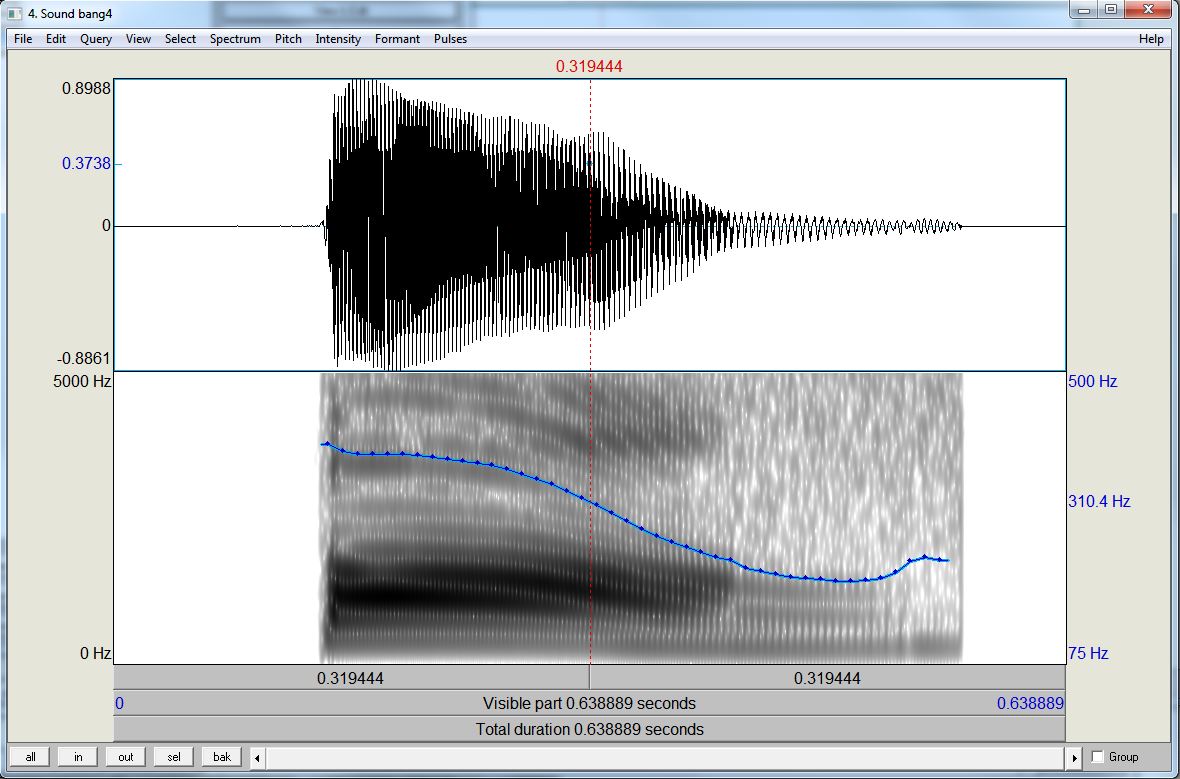Click the blue 0 start time label
The width and height of the screenshot is (1180, 779).
tap(120, 704)
